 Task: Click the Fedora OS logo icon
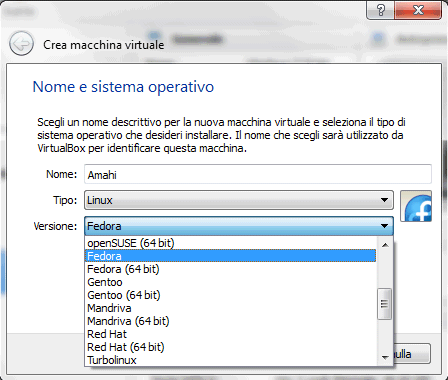pos(416,206)
